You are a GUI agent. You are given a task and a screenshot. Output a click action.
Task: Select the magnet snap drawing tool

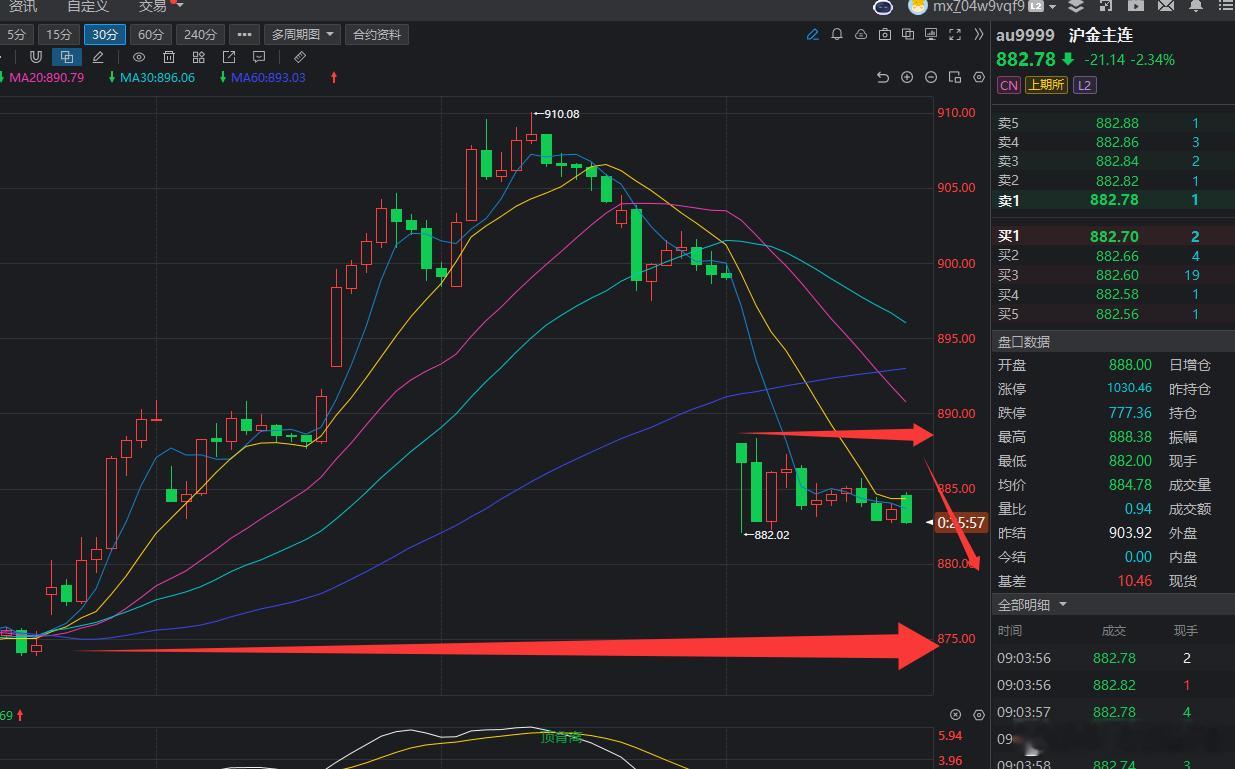coord(36,57)
